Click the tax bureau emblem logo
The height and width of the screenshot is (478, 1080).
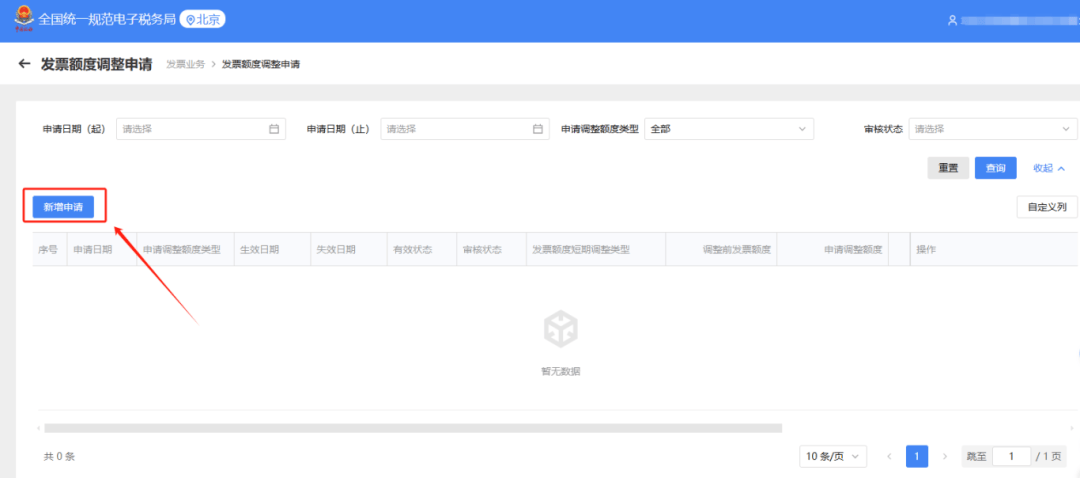click(21, 20)
